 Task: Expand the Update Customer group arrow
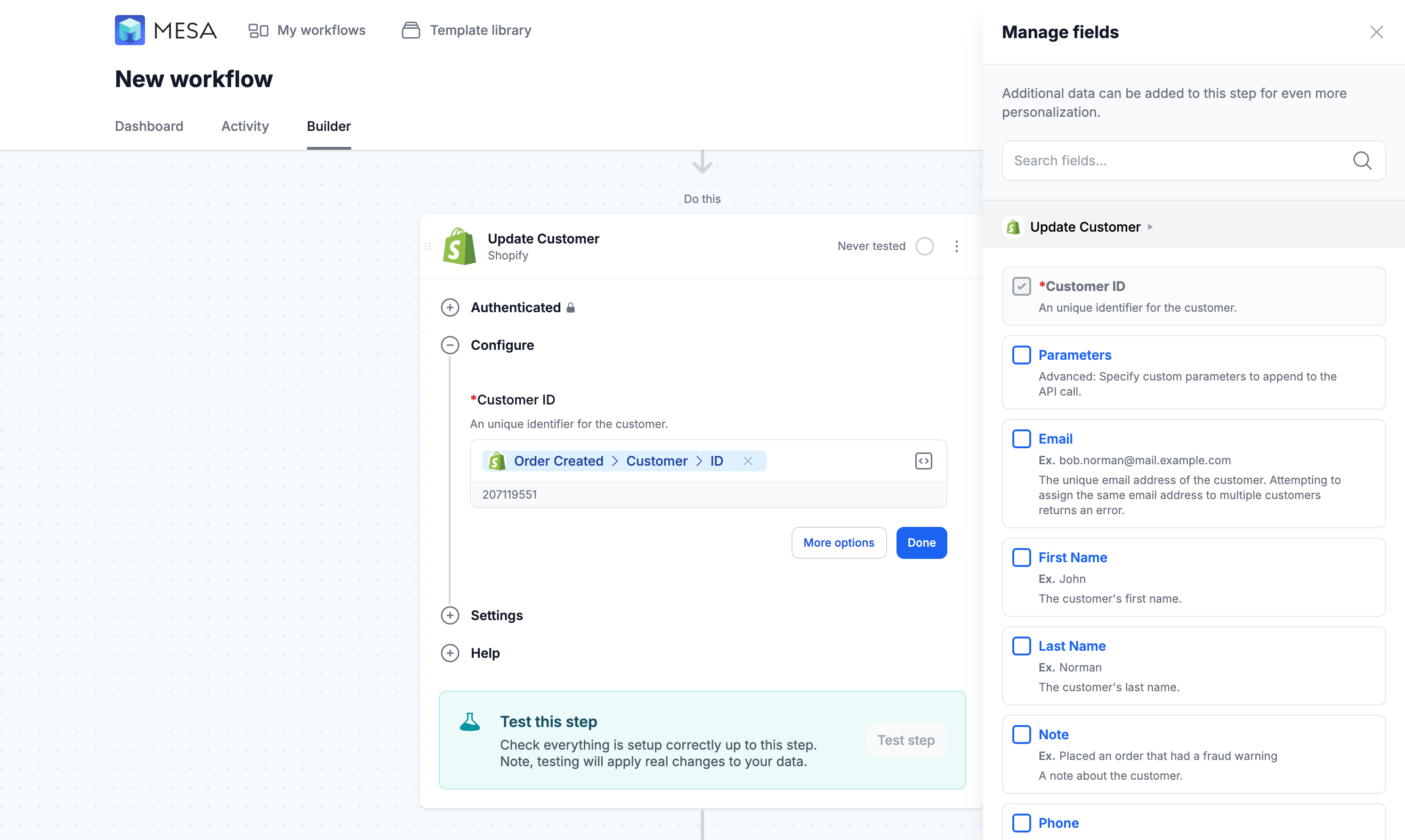[x=1150, y=227]
